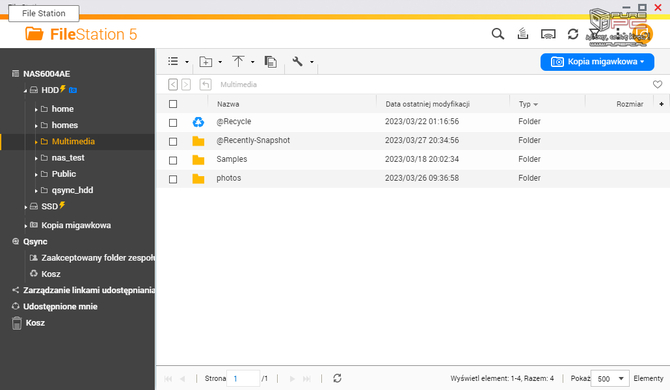The height and width of the screenshot is (390, 670).
Task: Expand the SSD volume in the tree
Action: (26, 207)
